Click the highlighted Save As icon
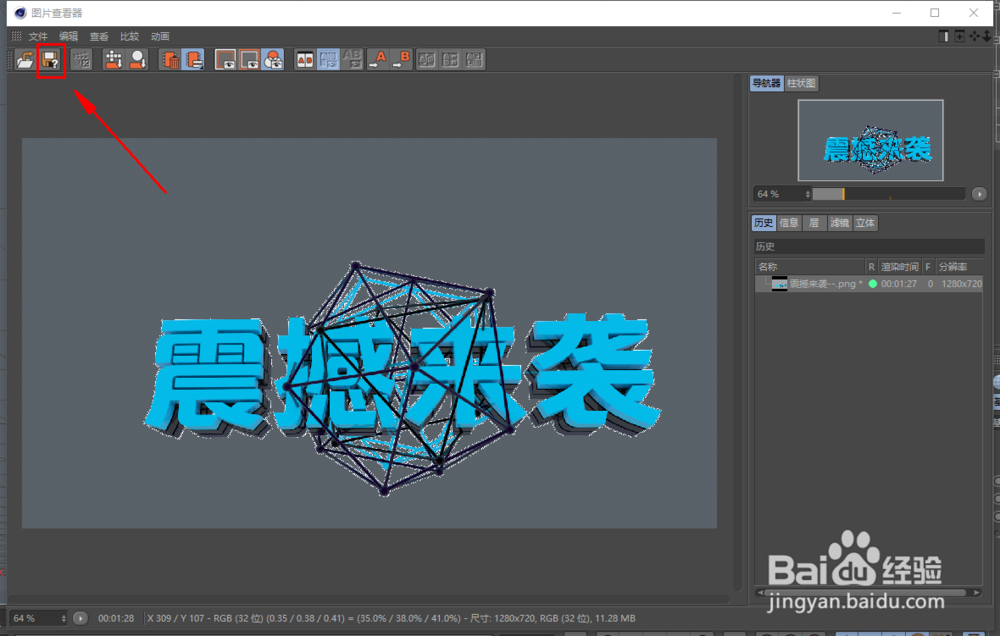 coord(48,59)
